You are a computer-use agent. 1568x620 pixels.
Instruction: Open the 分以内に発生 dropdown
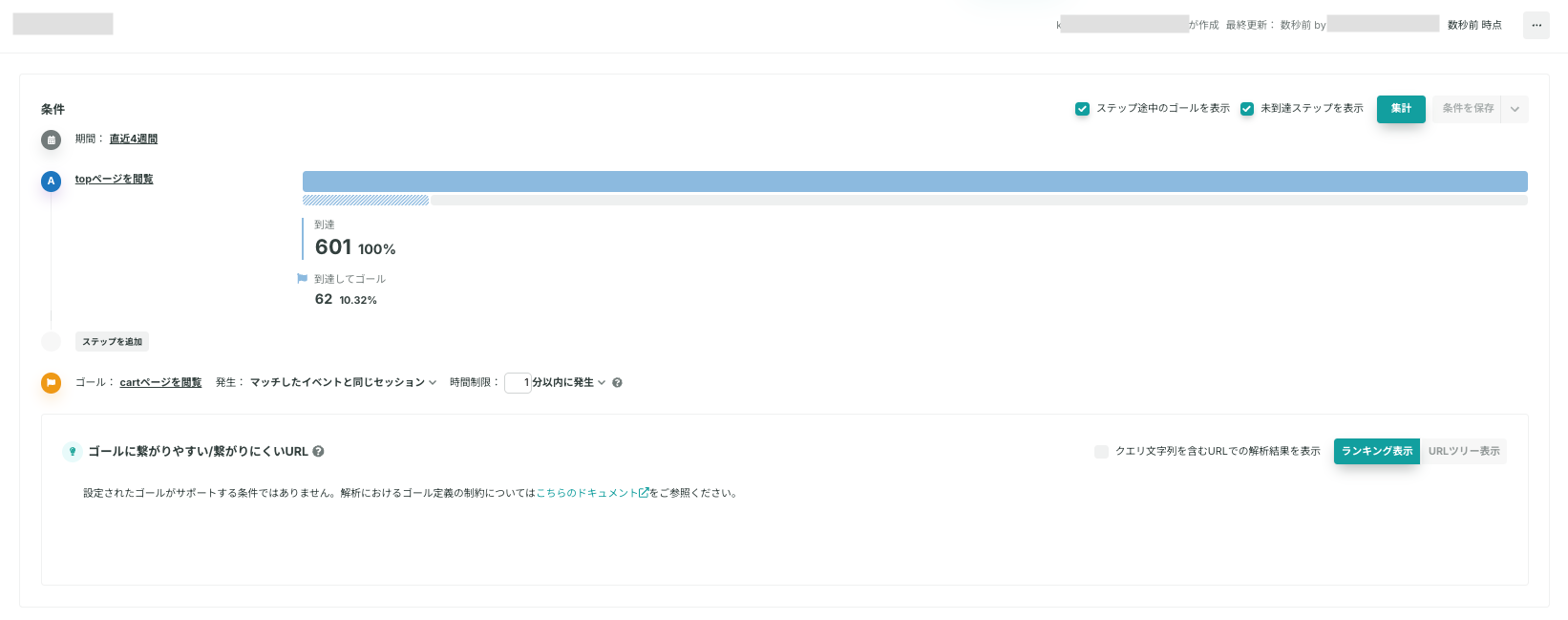[568, 382]
